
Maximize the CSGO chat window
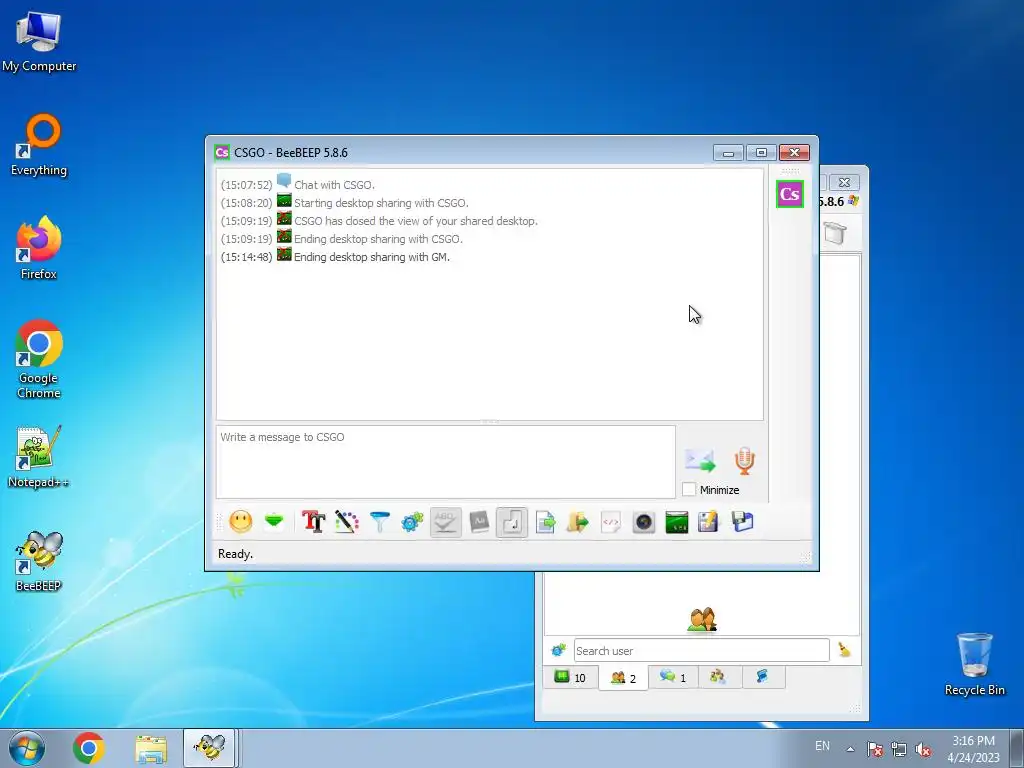(761, 153)
